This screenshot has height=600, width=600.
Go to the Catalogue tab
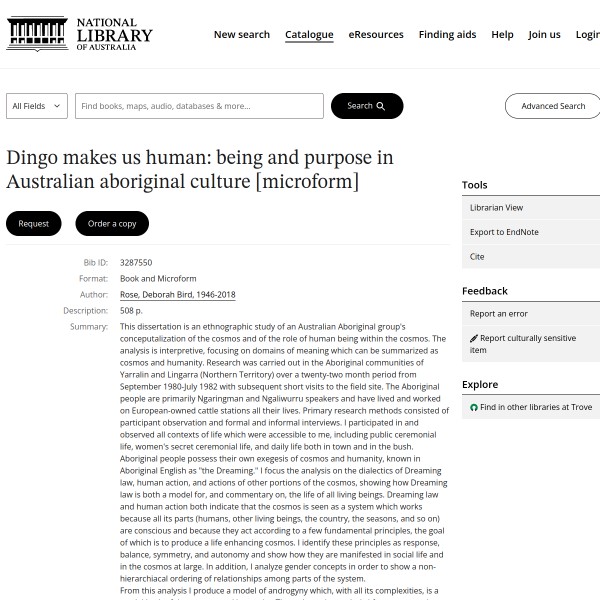coord(309,34)
